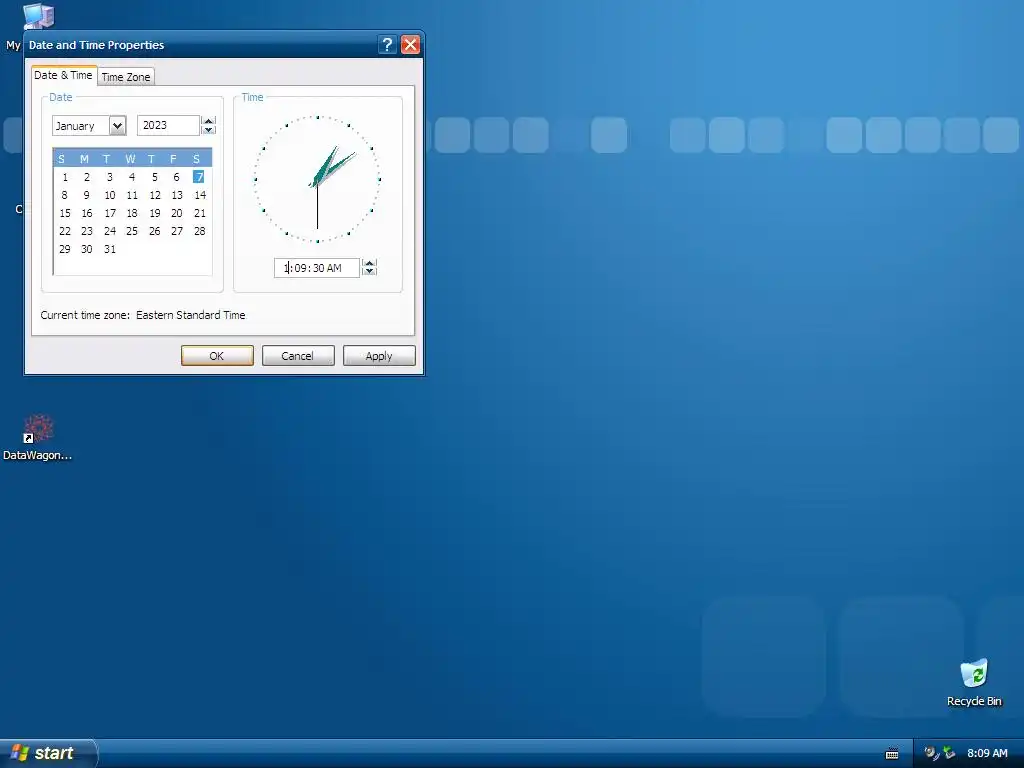Choose day 31 in the calendar
The image size is (1024, 768).
110,249
